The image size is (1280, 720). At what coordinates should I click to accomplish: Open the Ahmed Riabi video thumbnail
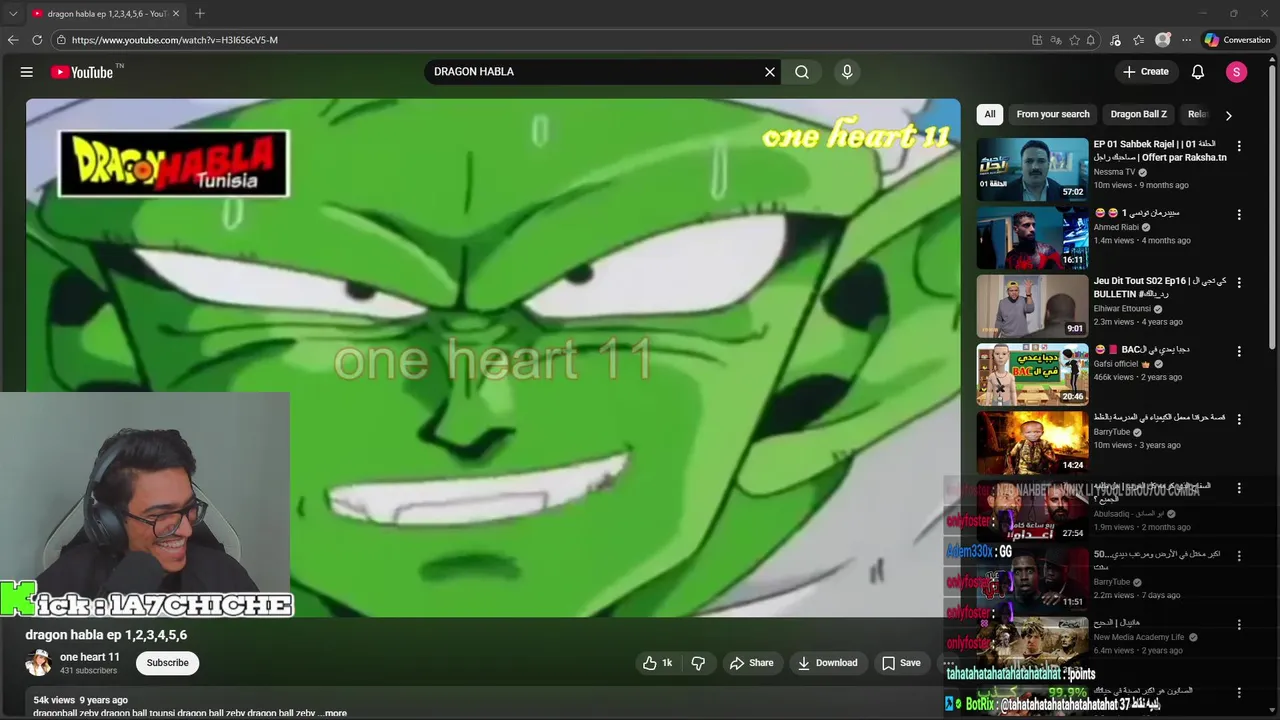pyautogui.click(x=1032, y=237)
